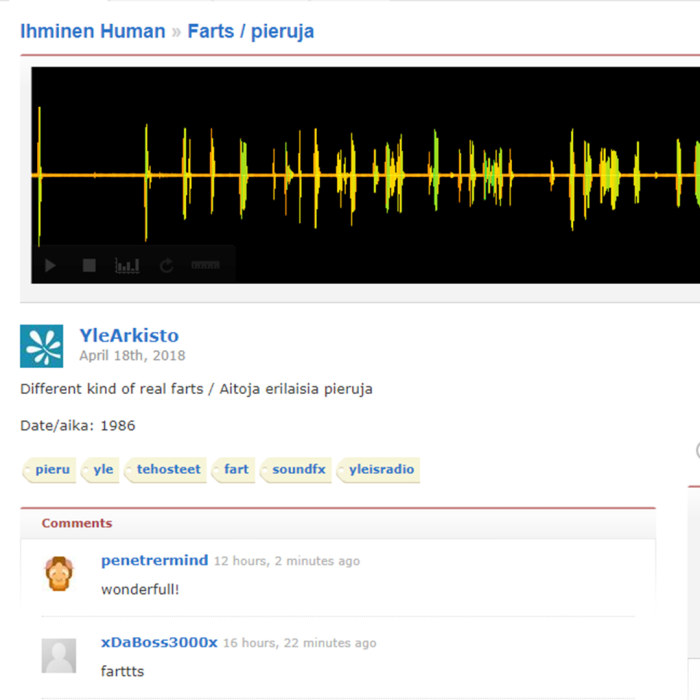Viewport: 700px width, 700px height.
Task: Toggle spectrogram display icon in player
Action: coord(127,266)
